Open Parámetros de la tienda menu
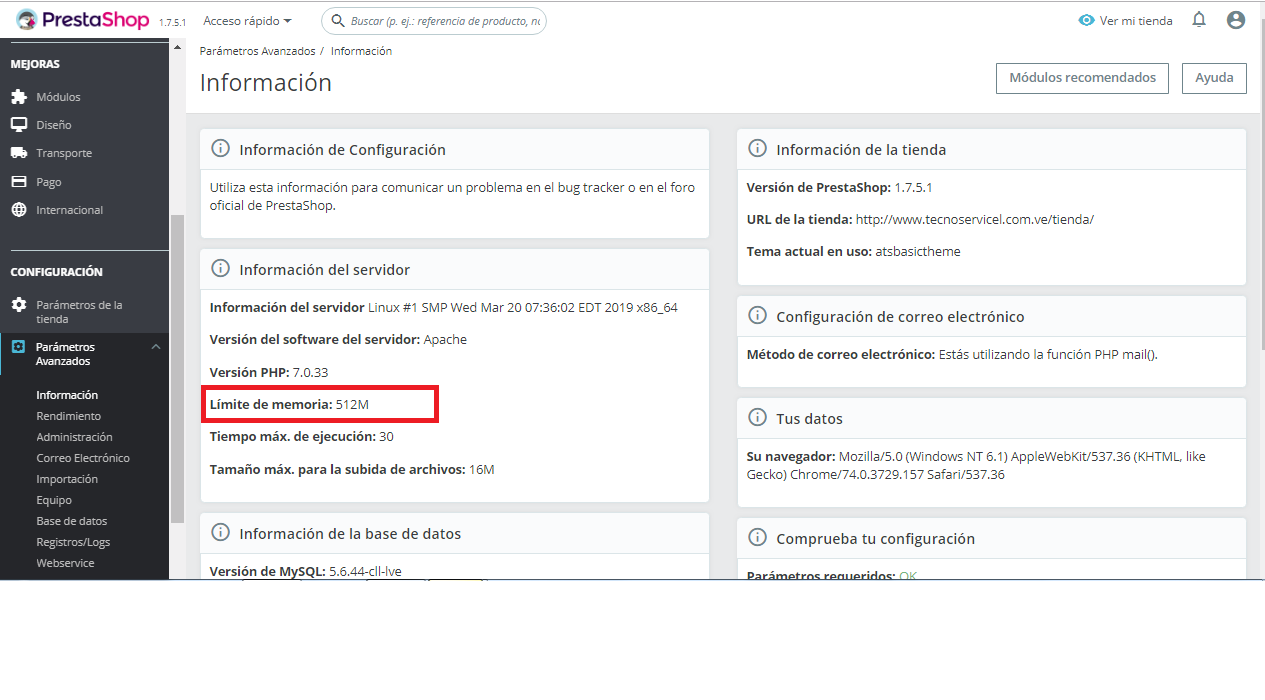Screen dimensions: 1265x700 point(80,312)
